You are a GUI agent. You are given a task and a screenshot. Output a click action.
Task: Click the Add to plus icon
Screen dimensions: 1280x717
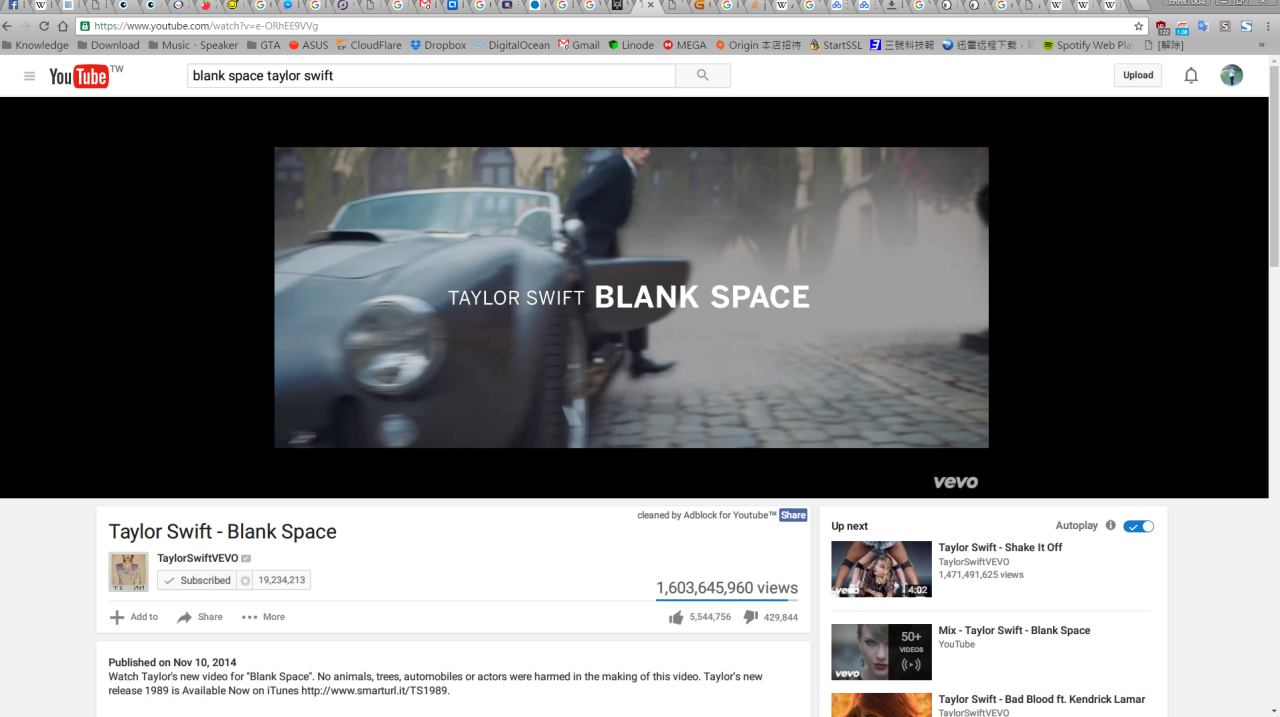point(117,617)
